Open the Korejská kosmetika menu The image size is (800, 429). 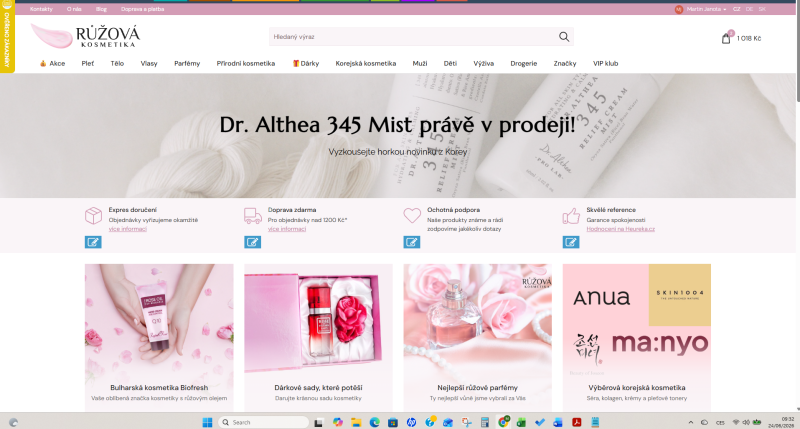tap(366, 64)
